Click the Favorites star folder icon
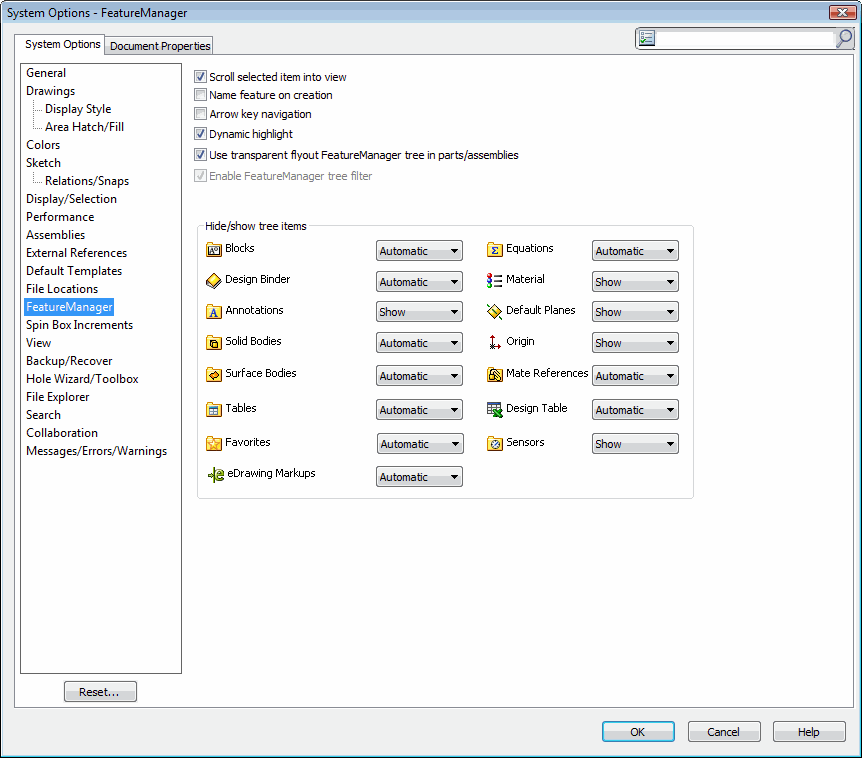Viewport: 862px width, 758px height. pyautogui.click(x=213, y=443)
